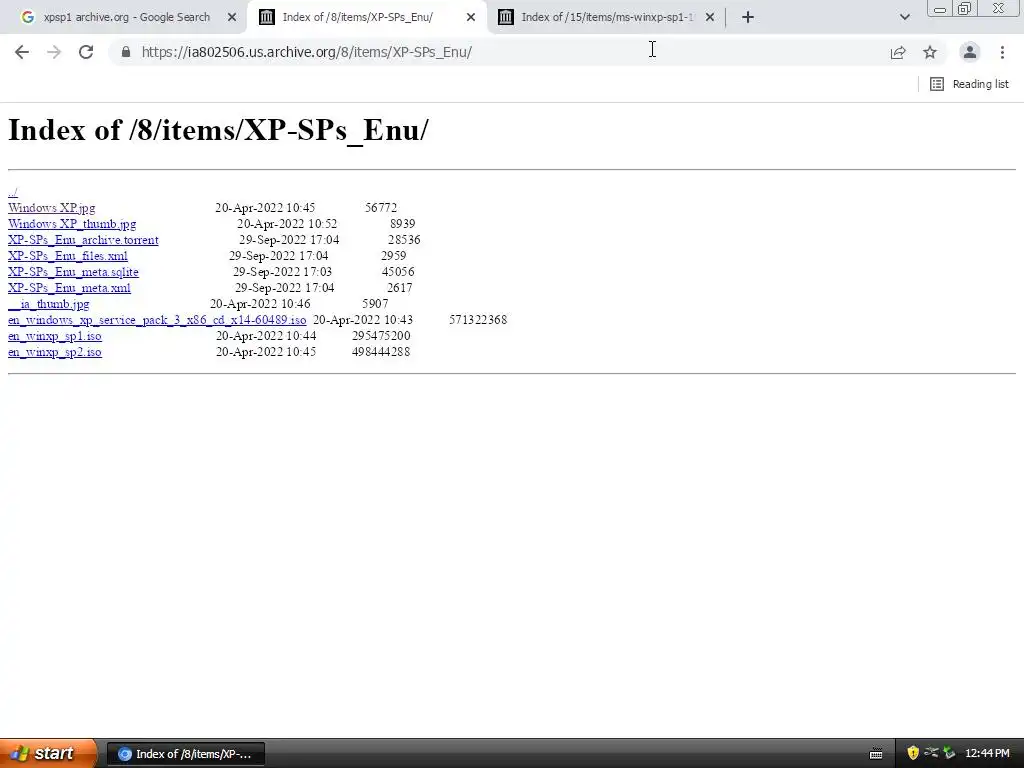The width and height of the screenshot is (1024, 768).
Task: Restore down the Chrome window
Action: tap(964, 8)
